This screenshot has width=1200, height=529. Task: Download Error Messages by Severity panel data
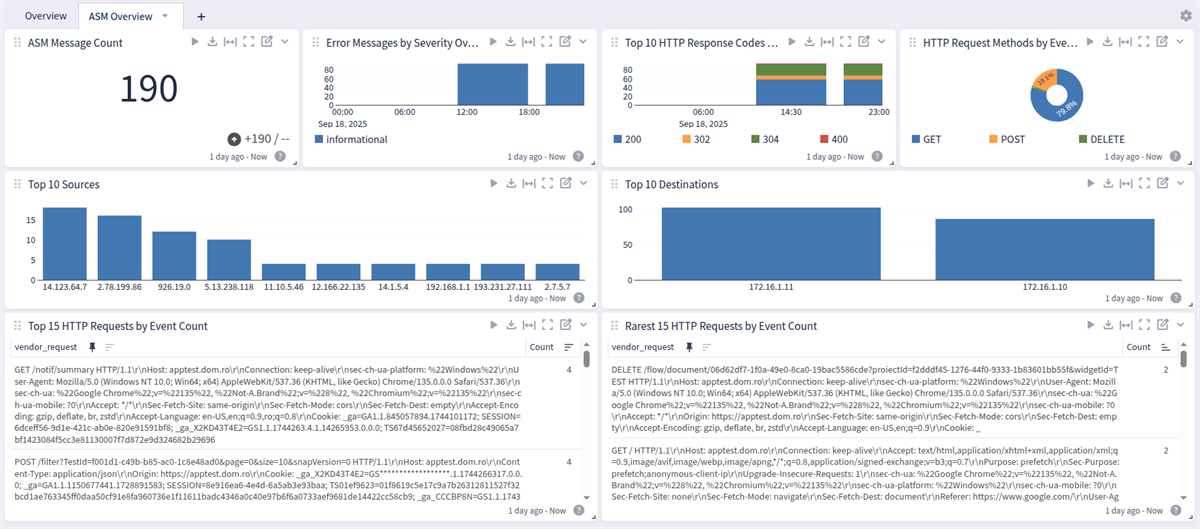coord(511,42)
